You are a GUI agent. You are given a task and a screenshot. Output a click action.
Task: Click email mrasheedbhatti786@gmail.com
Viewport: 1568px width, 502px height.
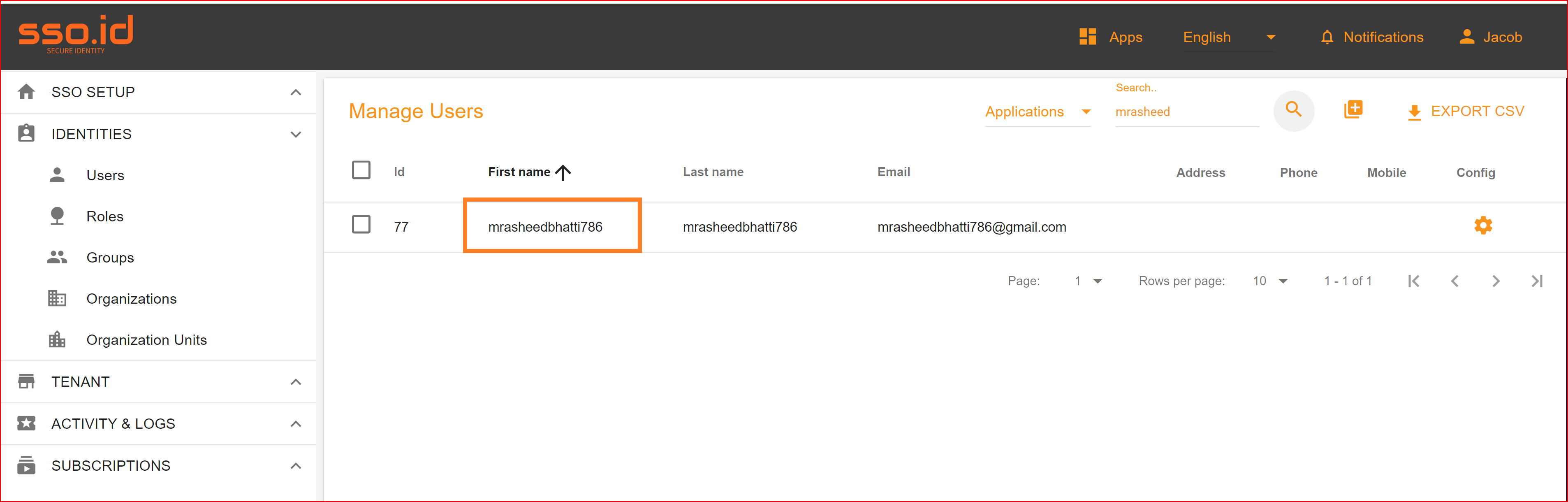971,227
